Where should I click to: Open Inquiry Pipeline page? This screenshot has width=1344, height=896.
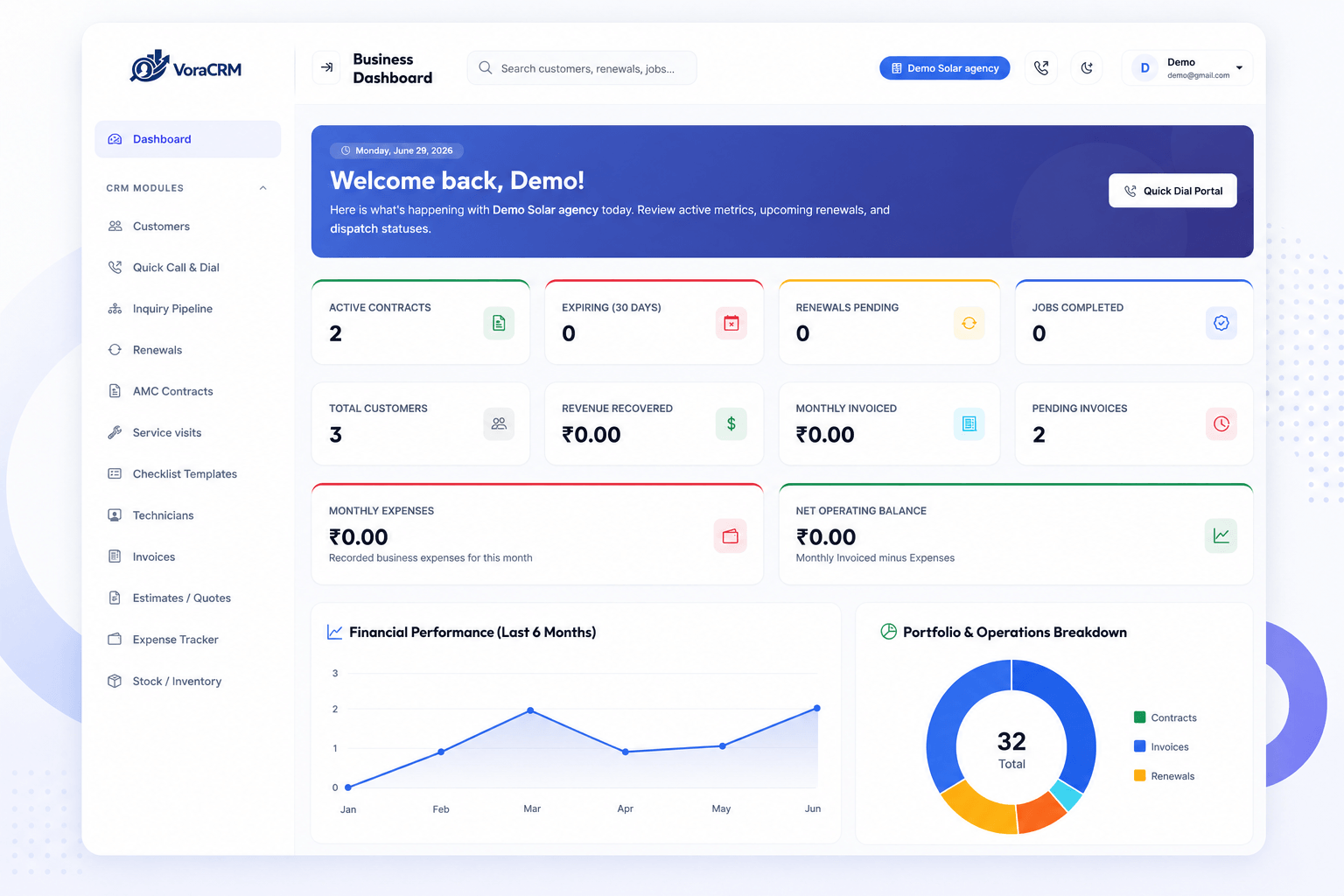point(187,309)
